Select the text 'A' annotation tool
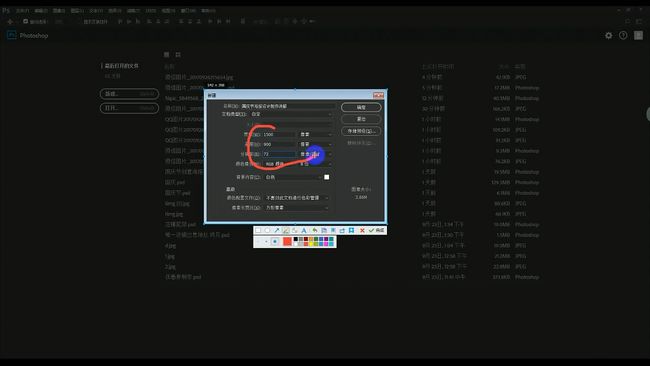 303,230
